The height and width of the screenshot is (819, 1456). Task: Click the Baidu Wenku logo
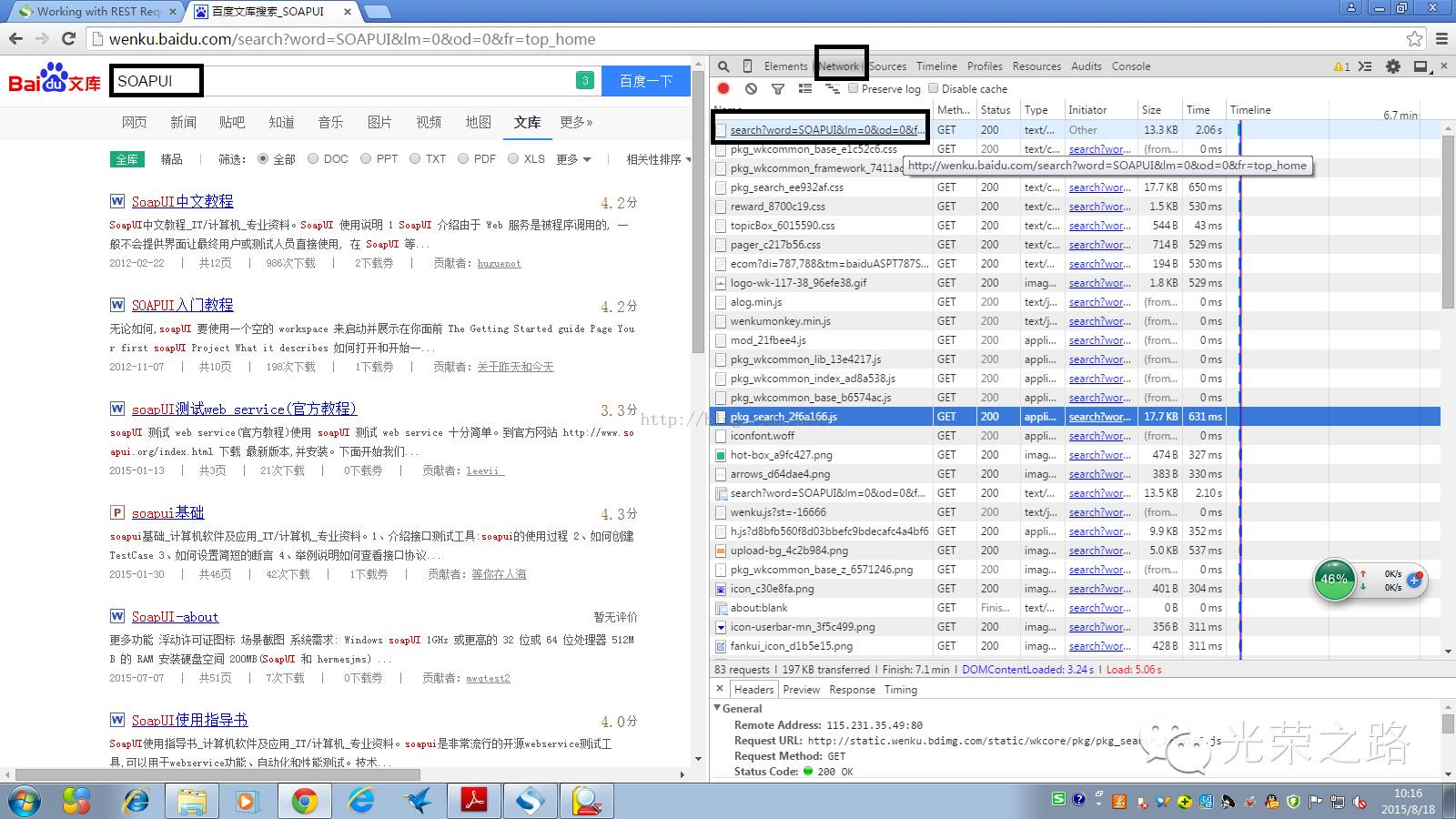point(55,79)
